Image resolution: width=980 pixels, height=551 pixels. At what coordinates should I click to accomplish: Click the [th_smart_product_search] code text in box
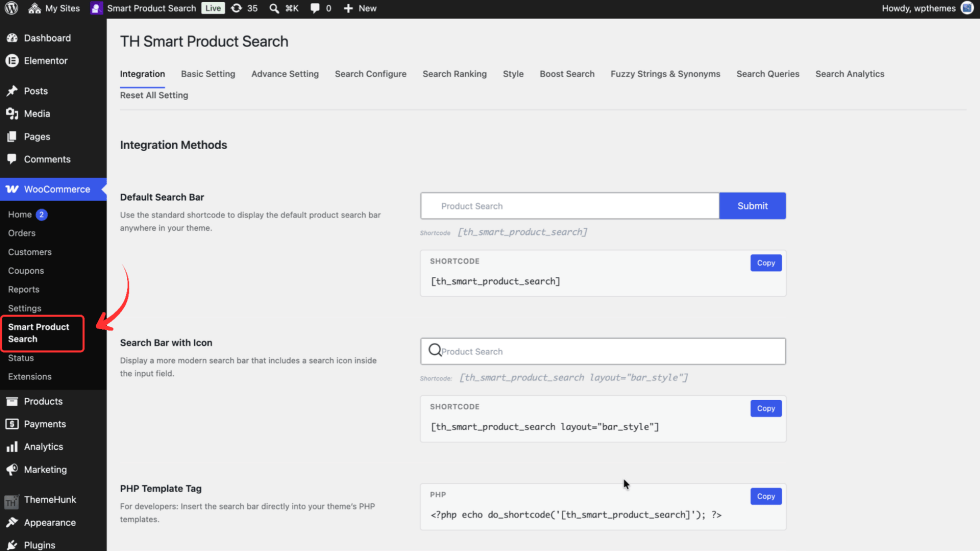(495, 281)
